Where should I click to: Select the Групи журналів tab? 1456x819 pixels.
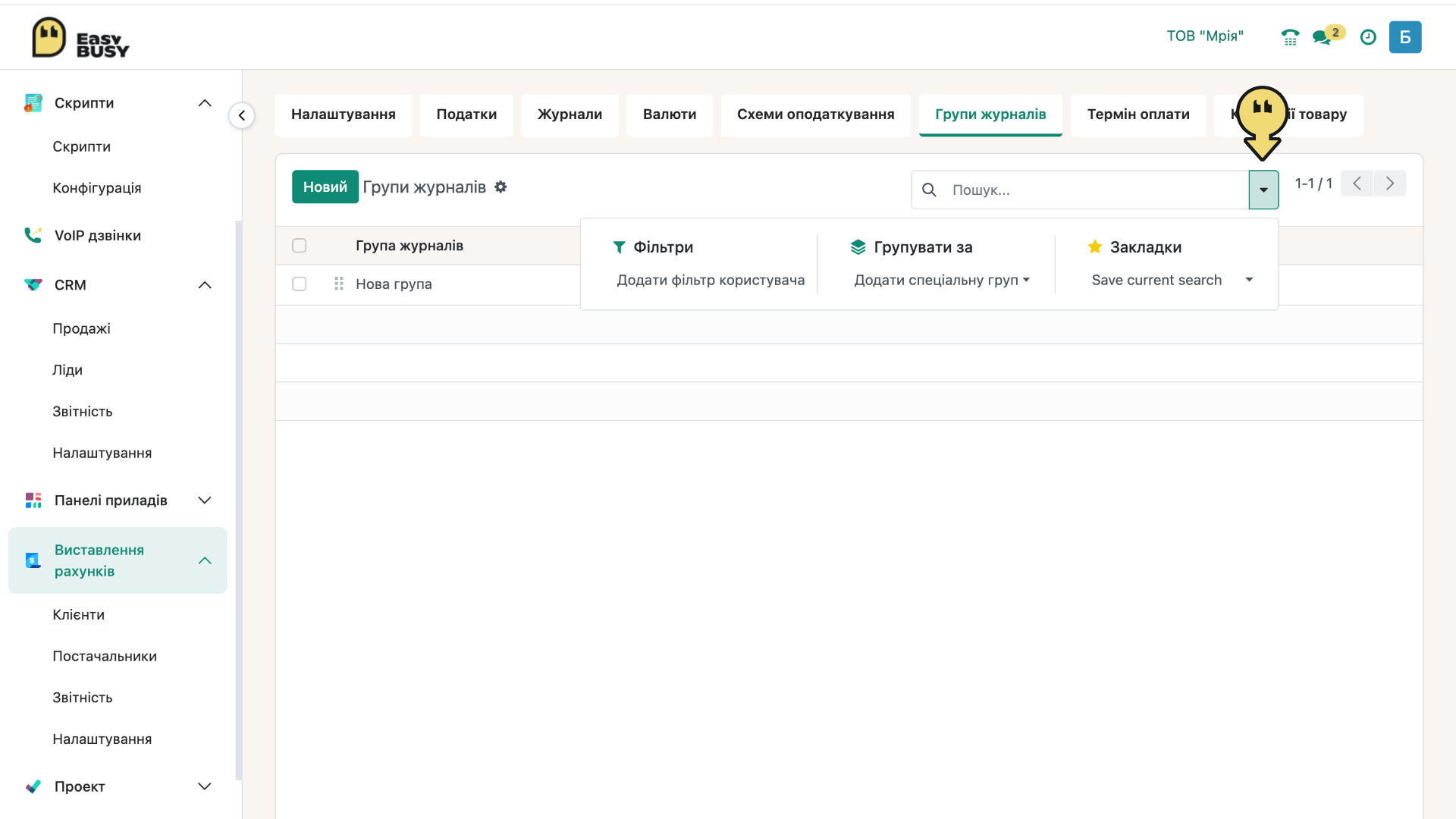(x=990, y=115)
